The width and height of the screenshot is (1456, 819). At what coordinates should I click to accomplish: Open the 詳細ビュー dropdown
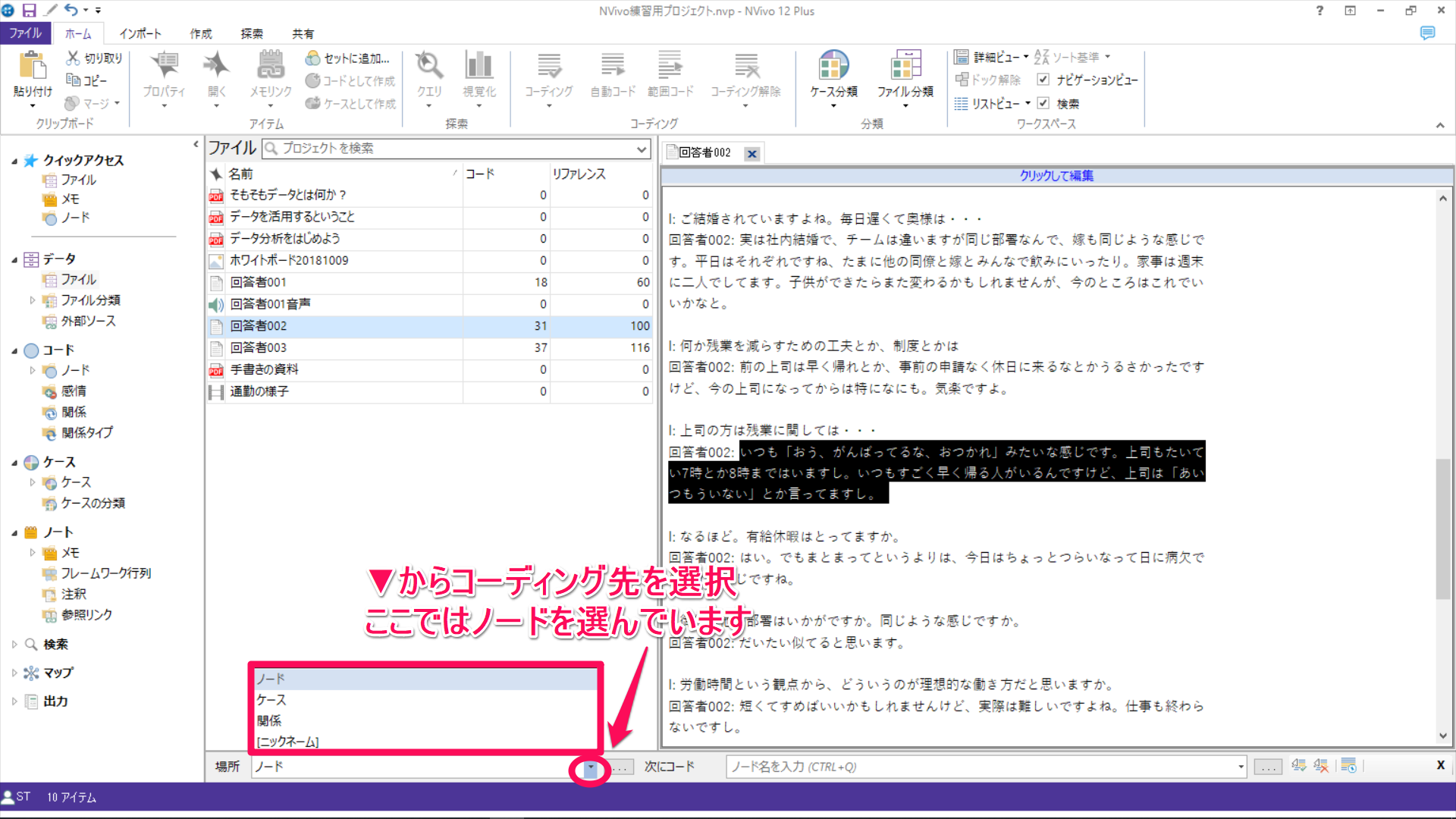(x=1026, y=57)
